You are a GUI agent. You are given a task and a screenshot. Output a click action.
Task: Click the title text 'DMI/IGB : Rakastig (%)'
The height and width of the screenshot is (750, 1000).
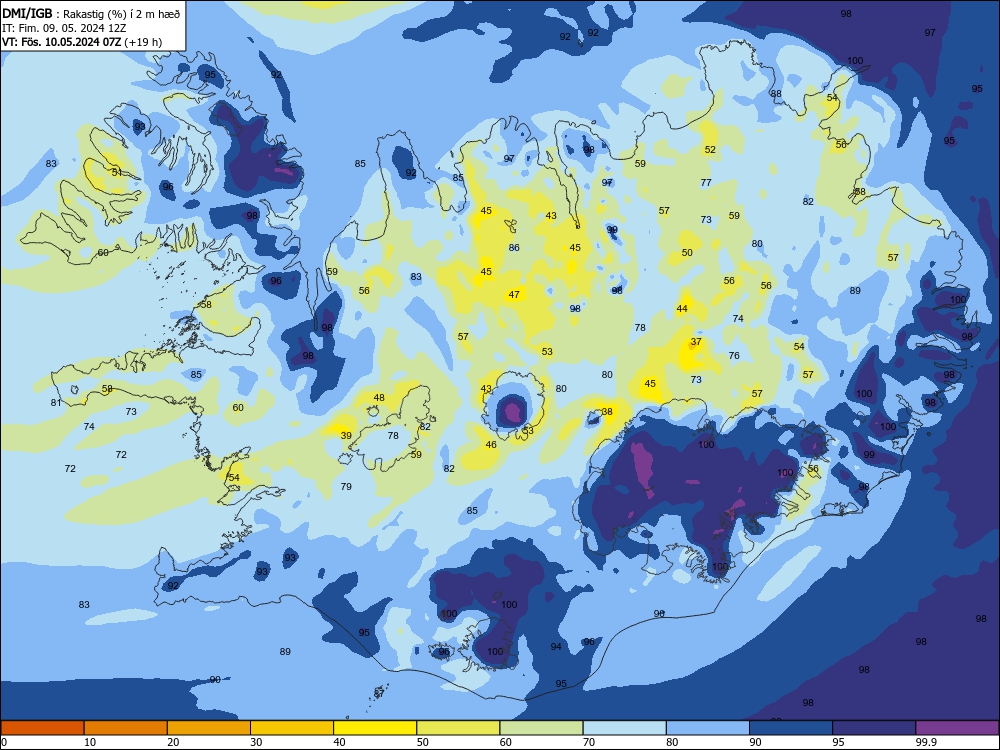pos(64,14)
